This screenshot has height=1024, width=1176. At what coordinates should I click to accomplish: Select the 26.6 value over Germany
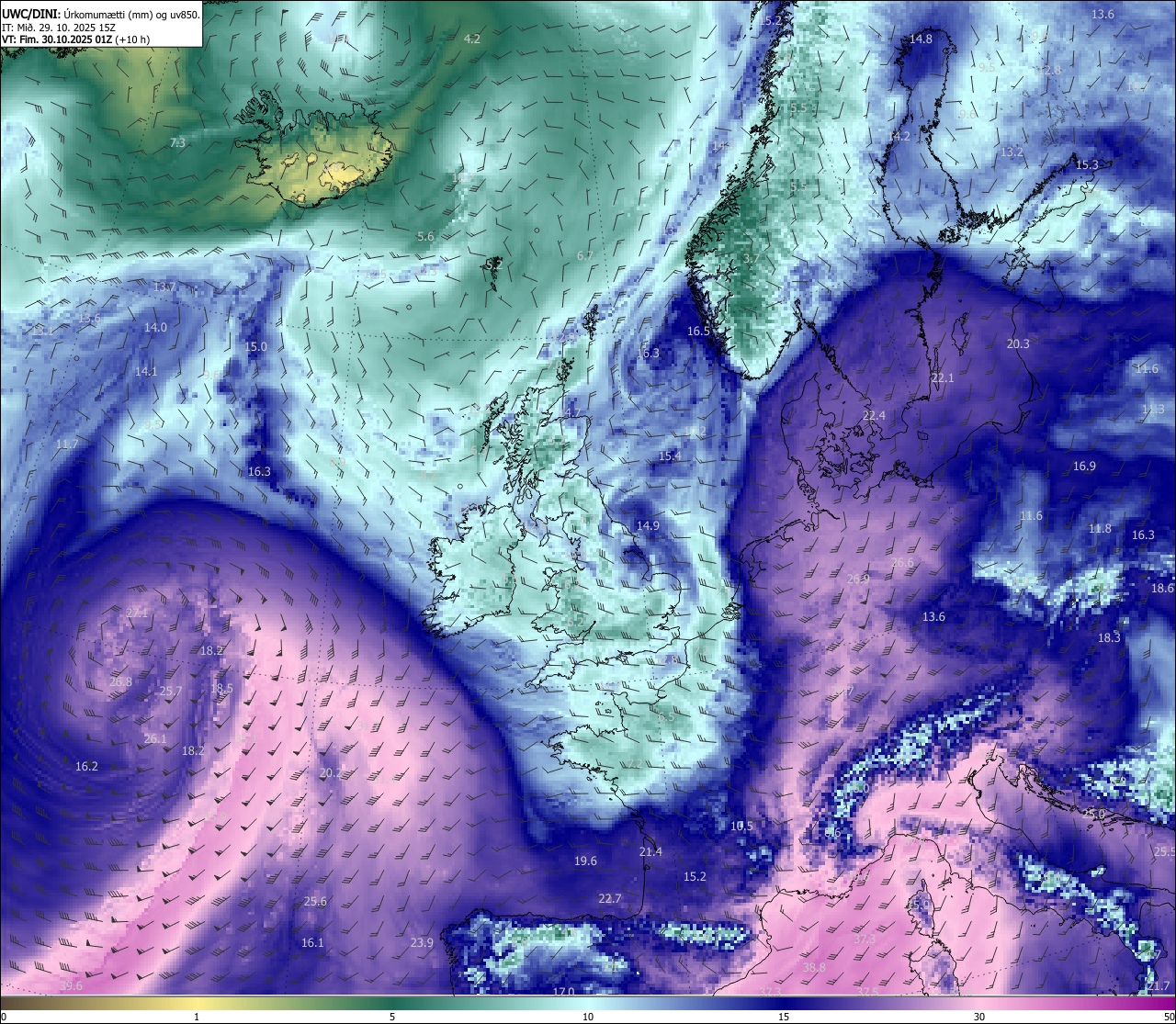(902, 562)
